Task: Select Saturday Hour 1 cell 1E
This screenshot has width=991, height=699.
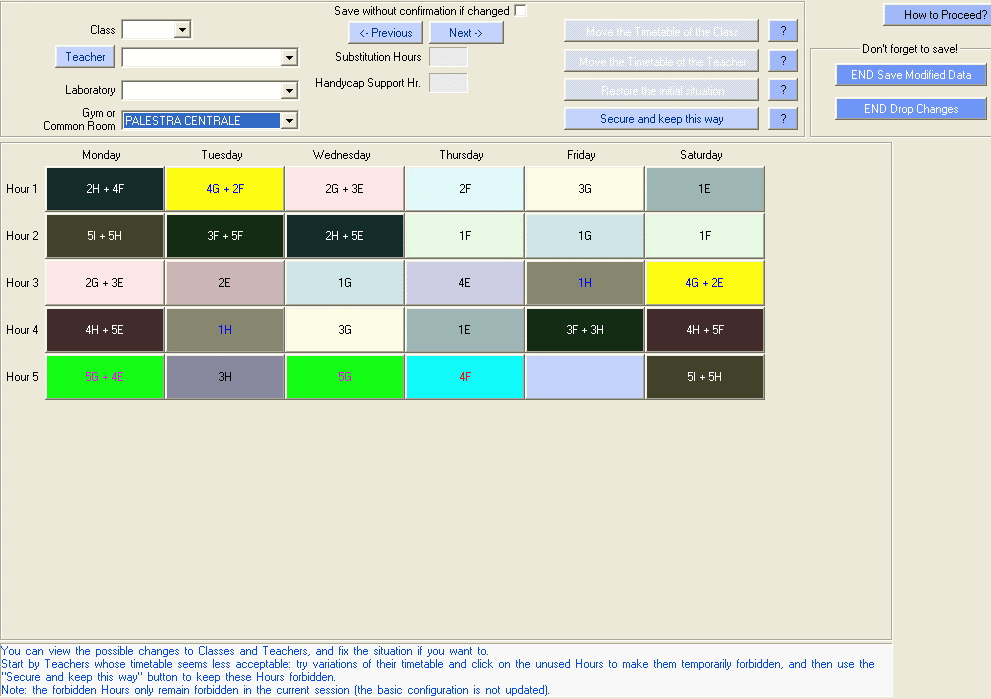Action: [x=705, y=188]
